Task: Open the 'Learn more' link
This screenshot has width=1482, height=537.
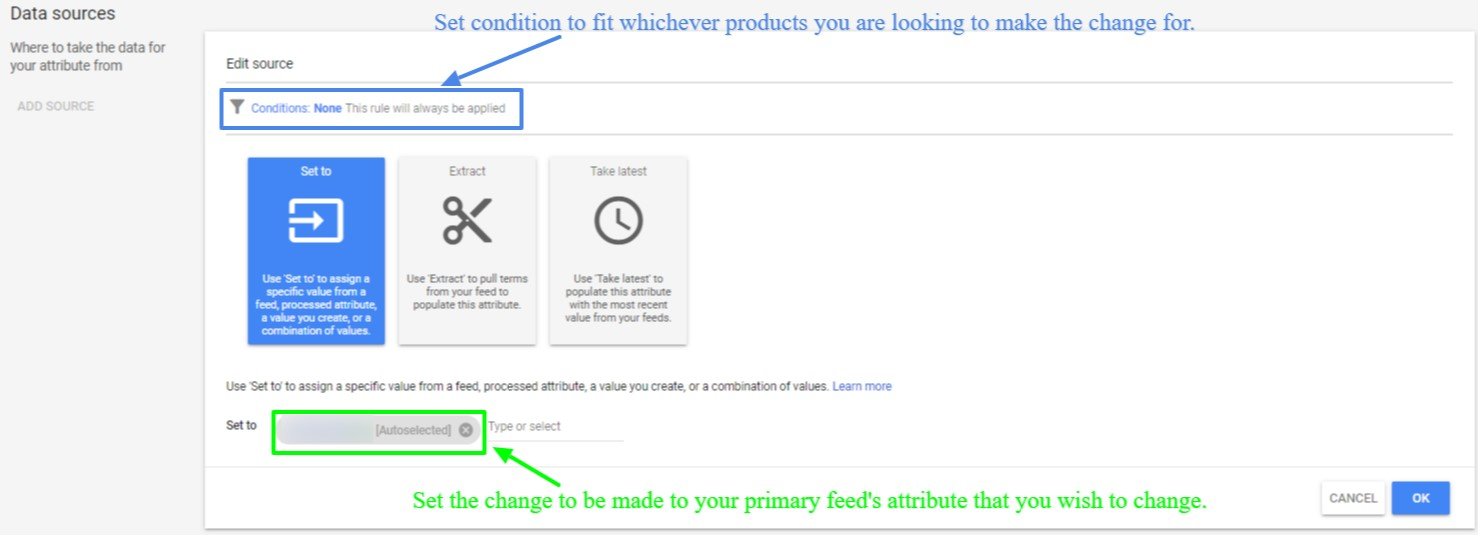Action: click(861, 386)
